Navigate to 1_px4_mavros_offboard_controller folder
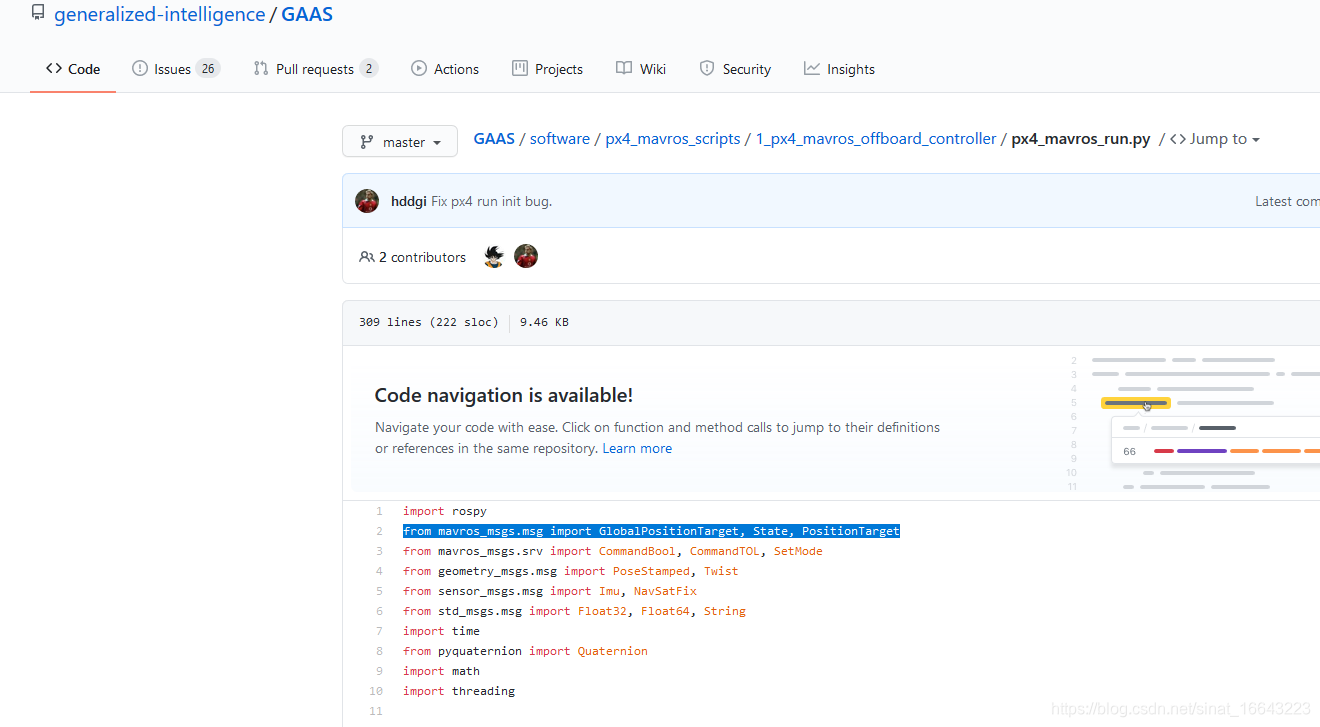The image size is (1320, 727). click(x=876, y=139)
